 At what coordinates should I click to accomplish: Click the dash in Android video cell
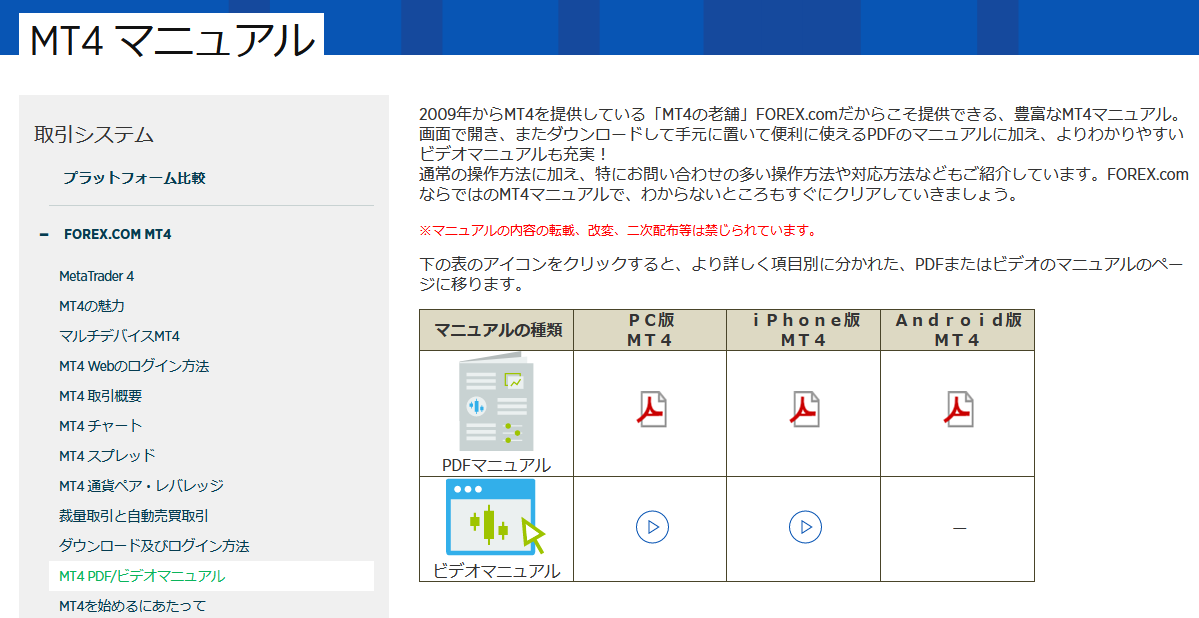point(959,528)
